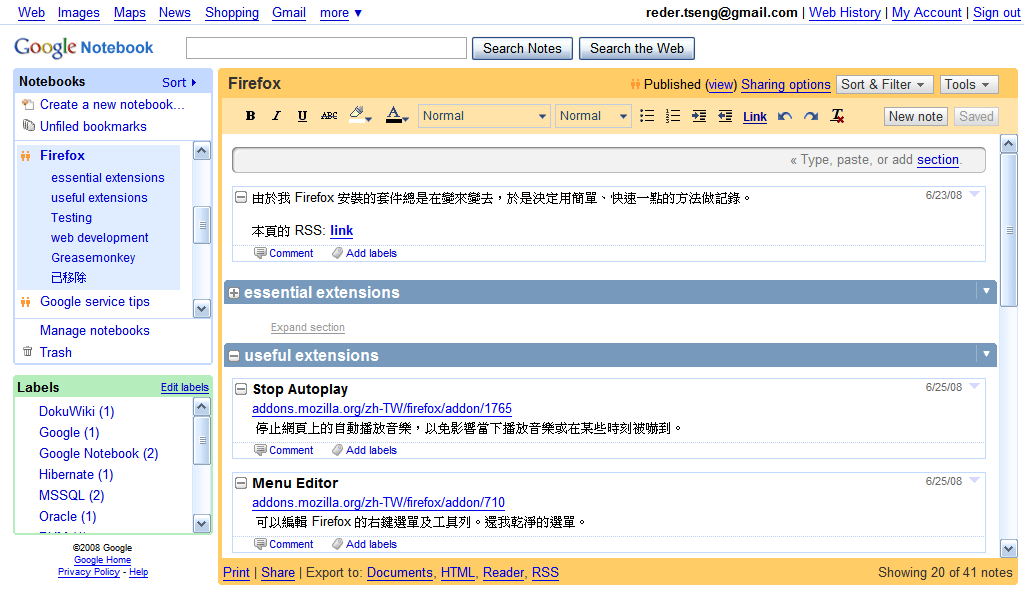
Task: Open the more menu in top navigation
Action: coord(340,12)
